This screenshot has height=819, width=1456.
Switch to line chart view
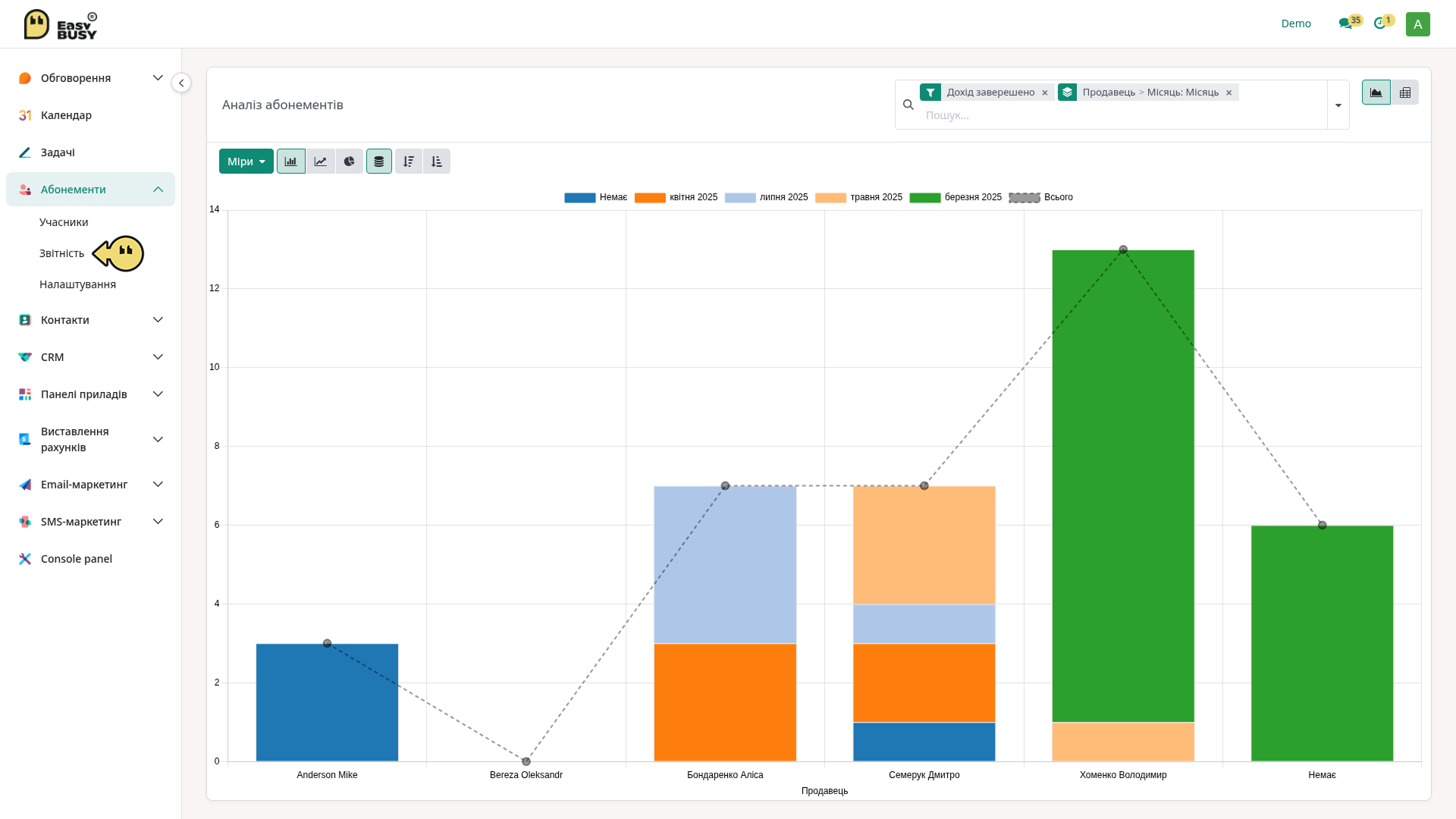pyautogui.click(x=320, y=162)
